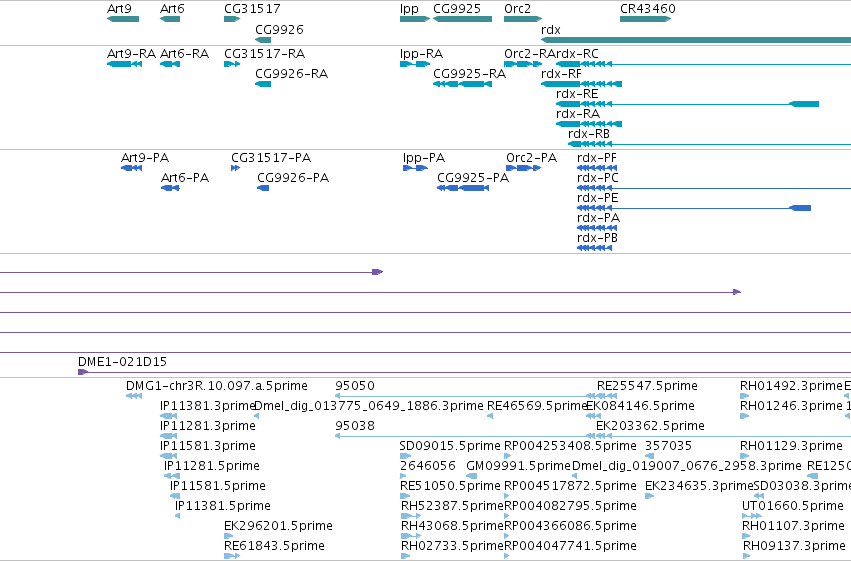Select the 2646056 feature label
851x561 pixels.
click(x=428, y=466)
